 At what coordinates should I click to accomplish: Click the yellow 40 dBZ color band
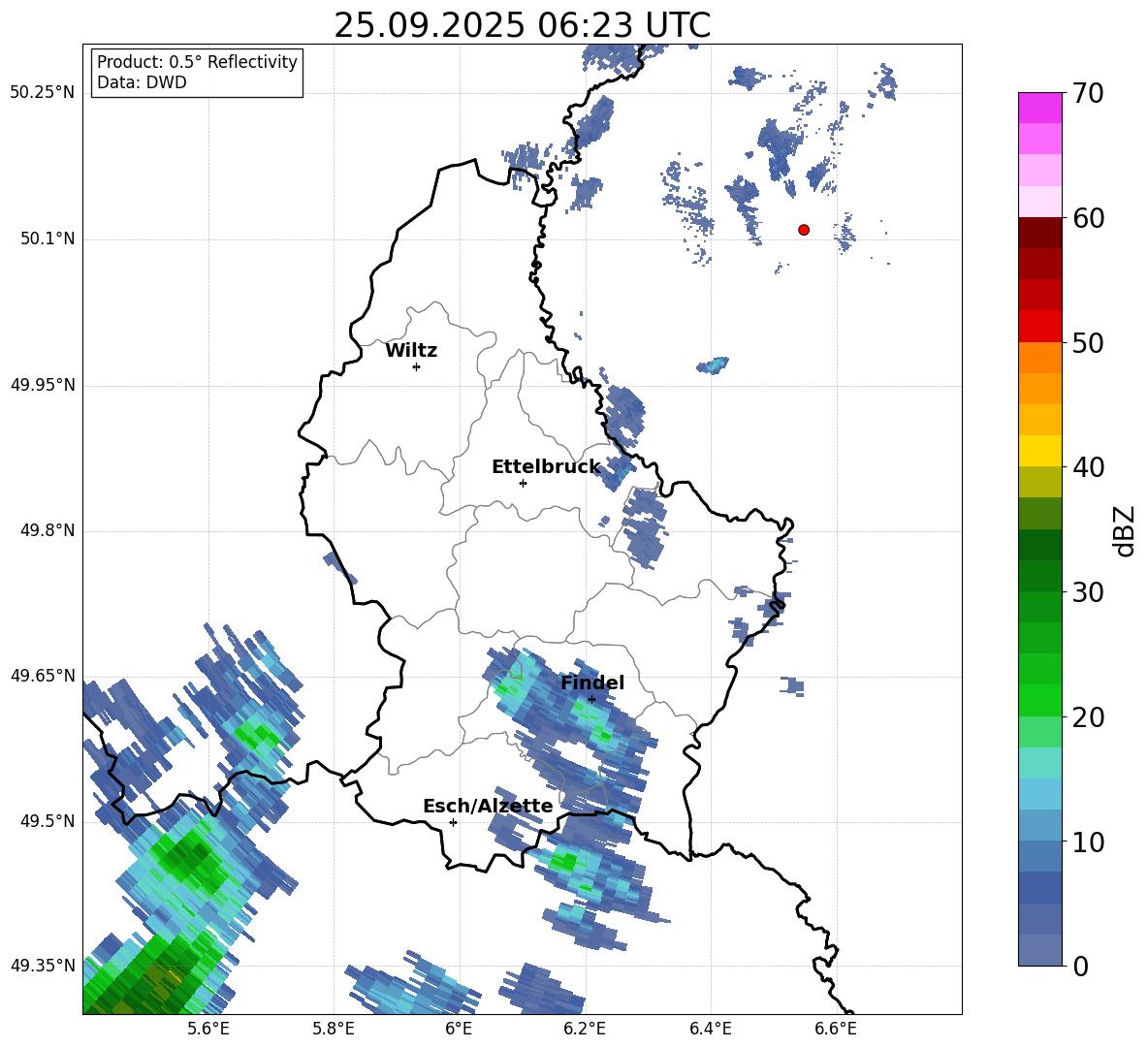click(1040, 451)
